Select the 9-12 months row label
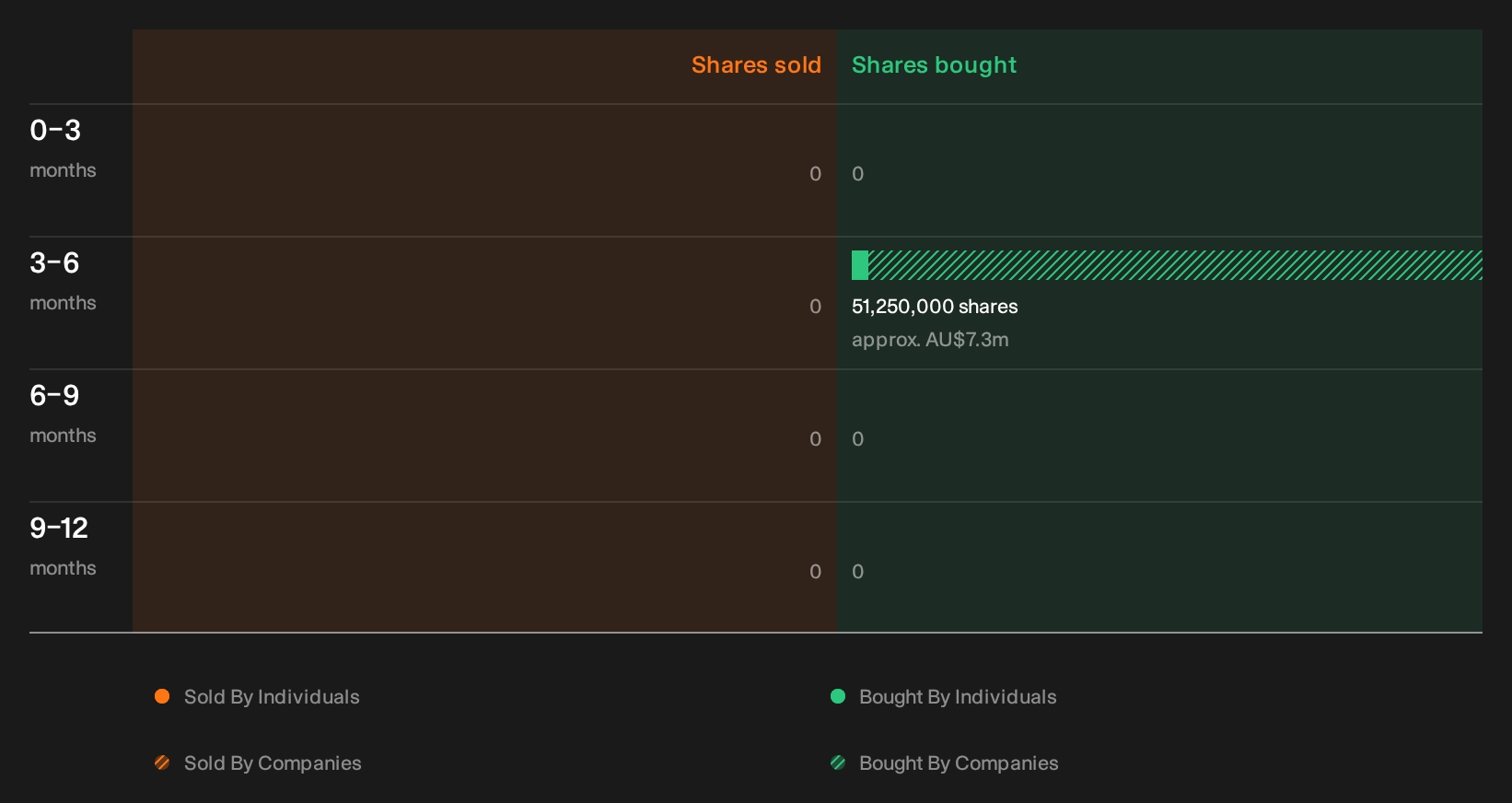 [63, 546]
